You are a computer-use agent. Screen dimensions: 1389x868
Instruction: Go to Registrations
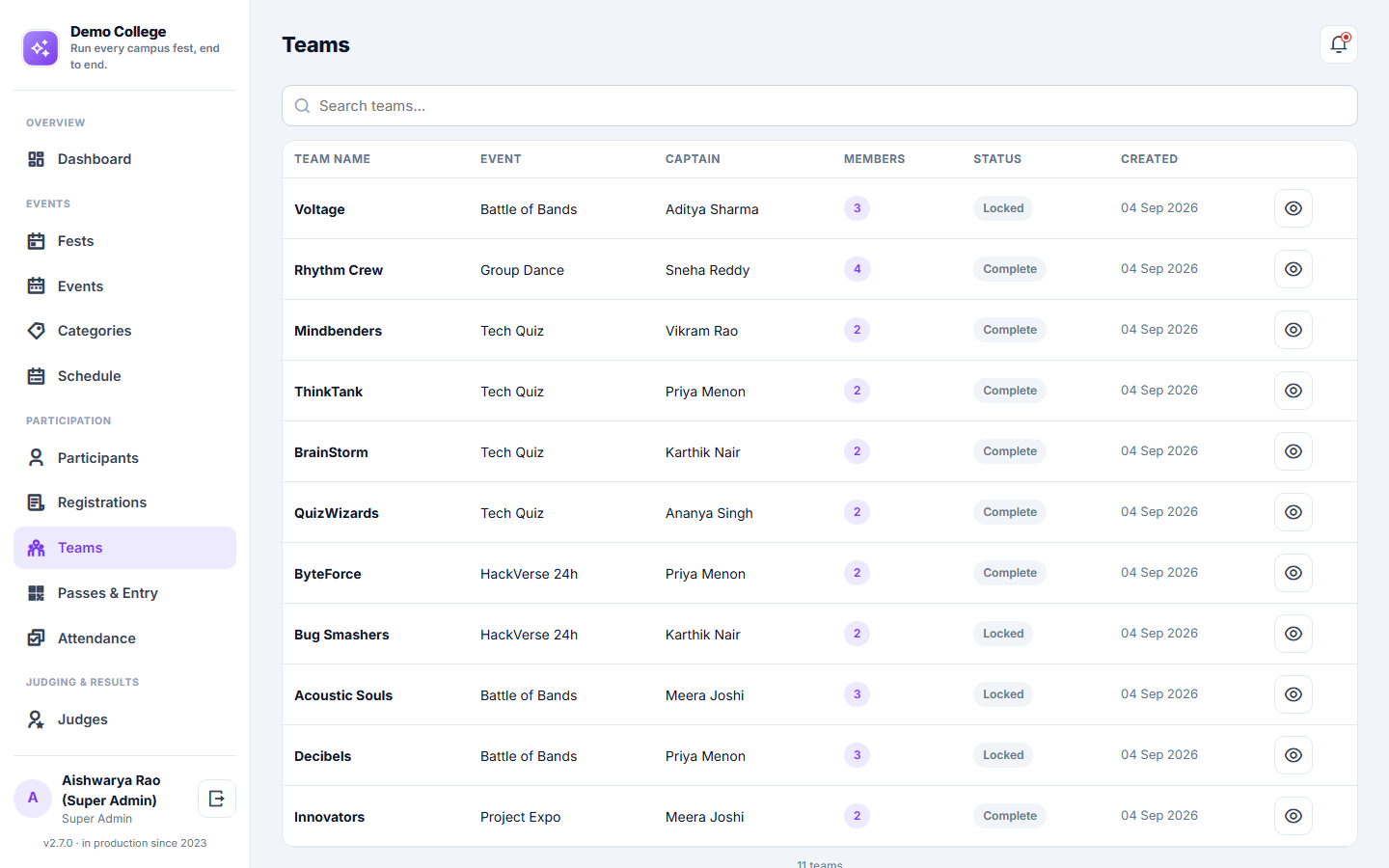(x=124, y=502)
